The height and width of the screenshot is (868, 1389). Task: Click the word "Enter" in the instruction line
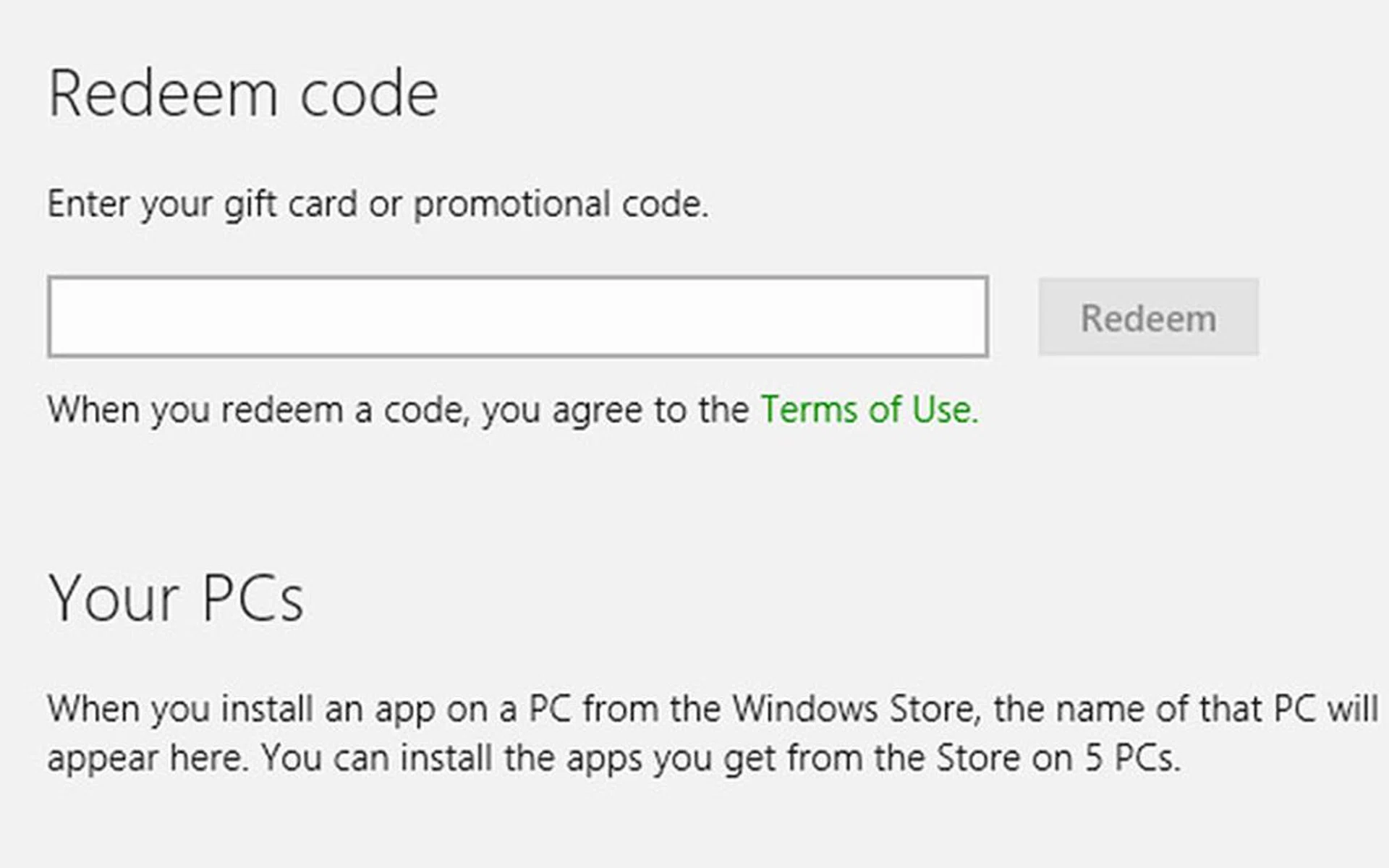click(88, 204)
